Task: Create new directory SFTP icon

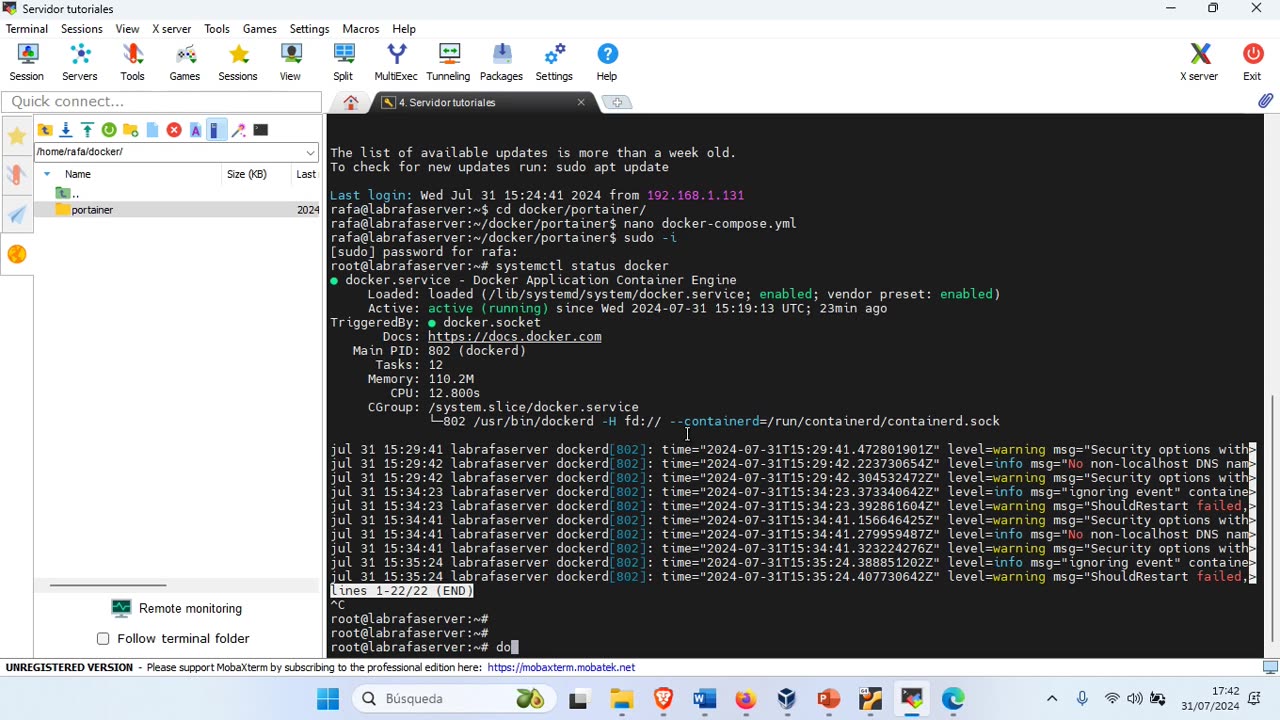Action: [x=130, y=130]
